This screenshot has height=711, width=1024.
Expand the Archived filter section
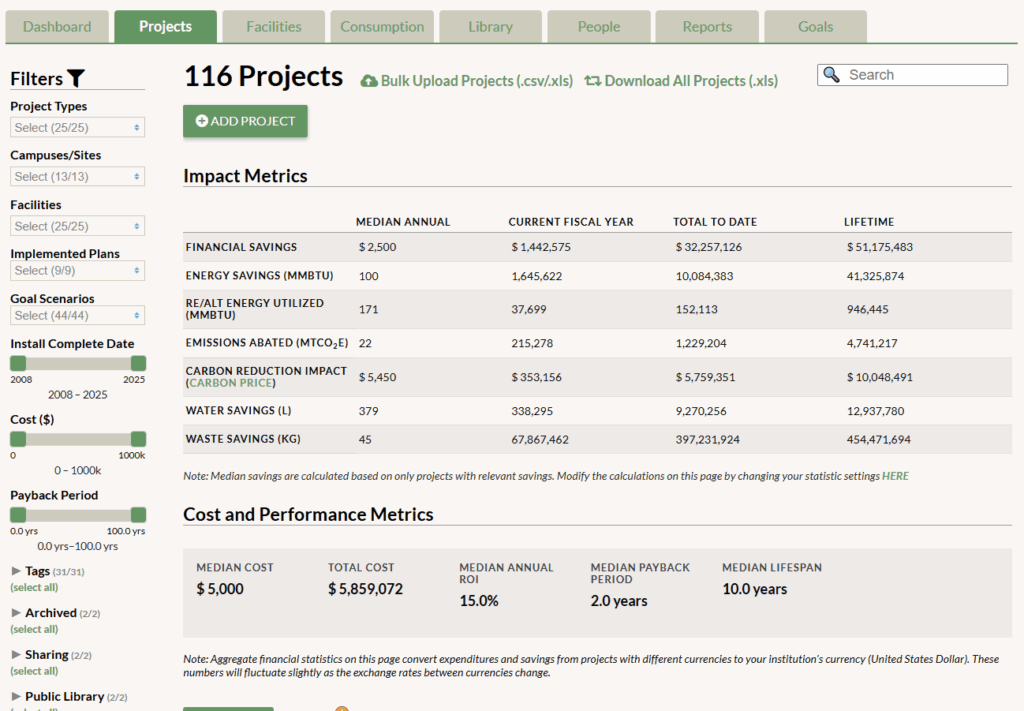click(16, 613)
